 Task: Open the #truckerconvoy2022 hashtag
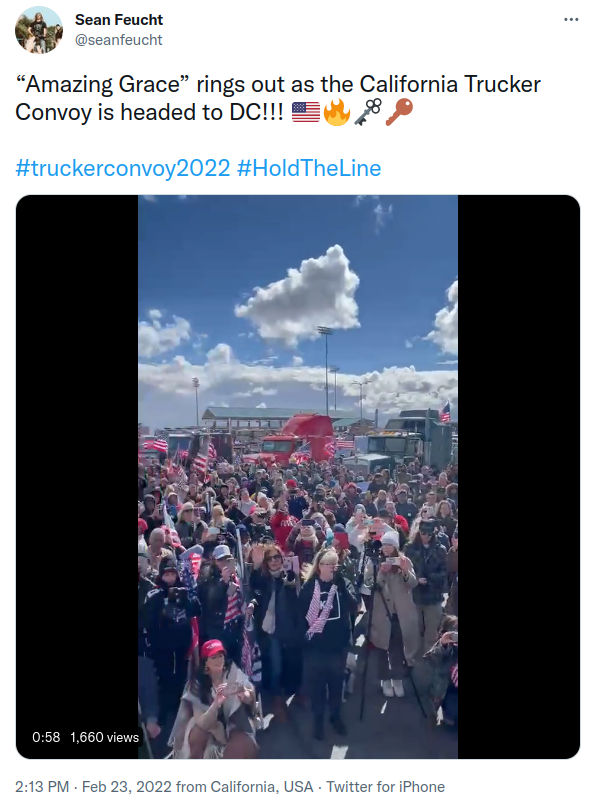click(123, 168)
